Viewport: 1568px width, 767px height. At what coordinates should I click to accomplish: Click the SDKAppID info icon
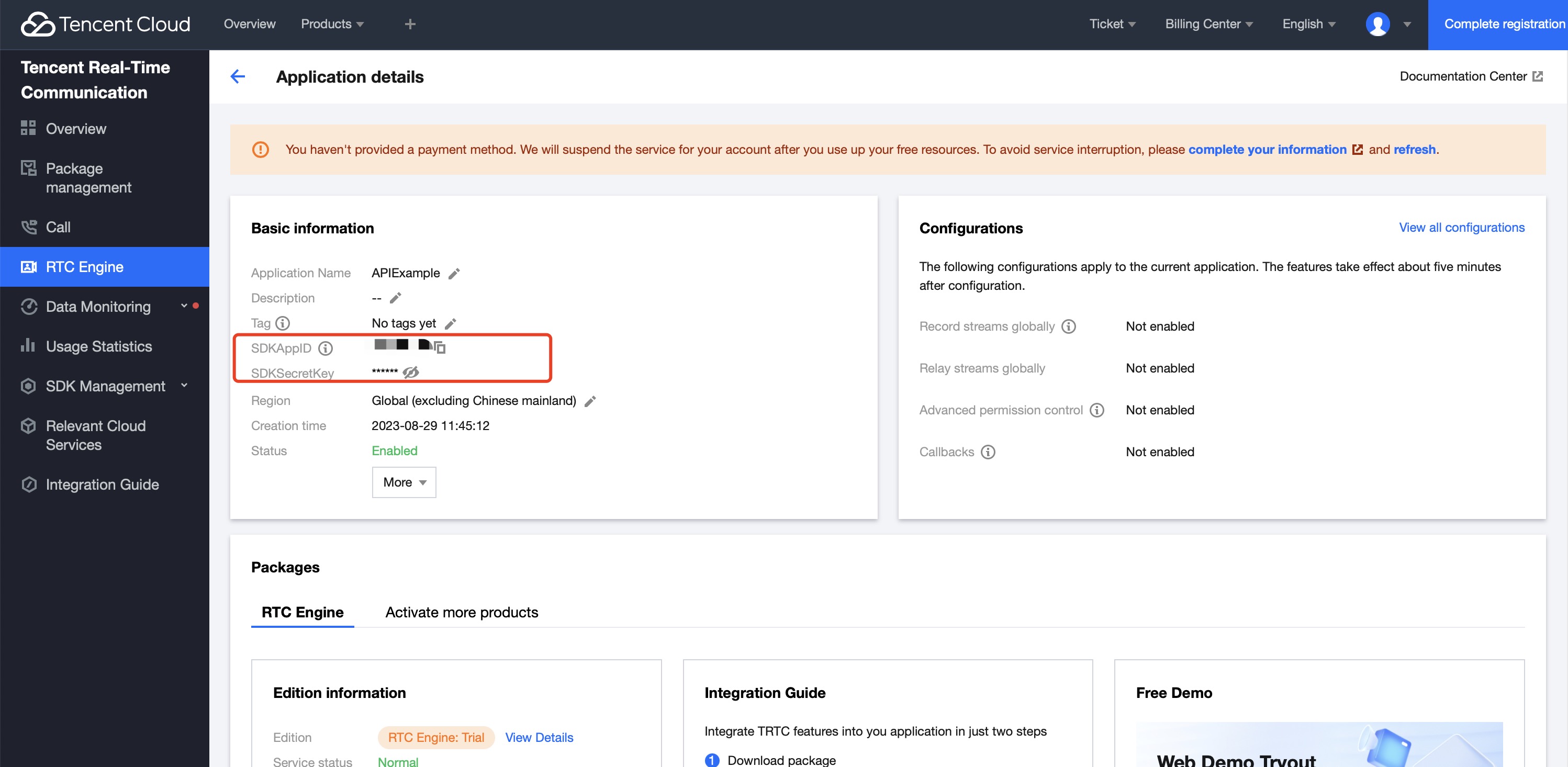pos(326,348)
